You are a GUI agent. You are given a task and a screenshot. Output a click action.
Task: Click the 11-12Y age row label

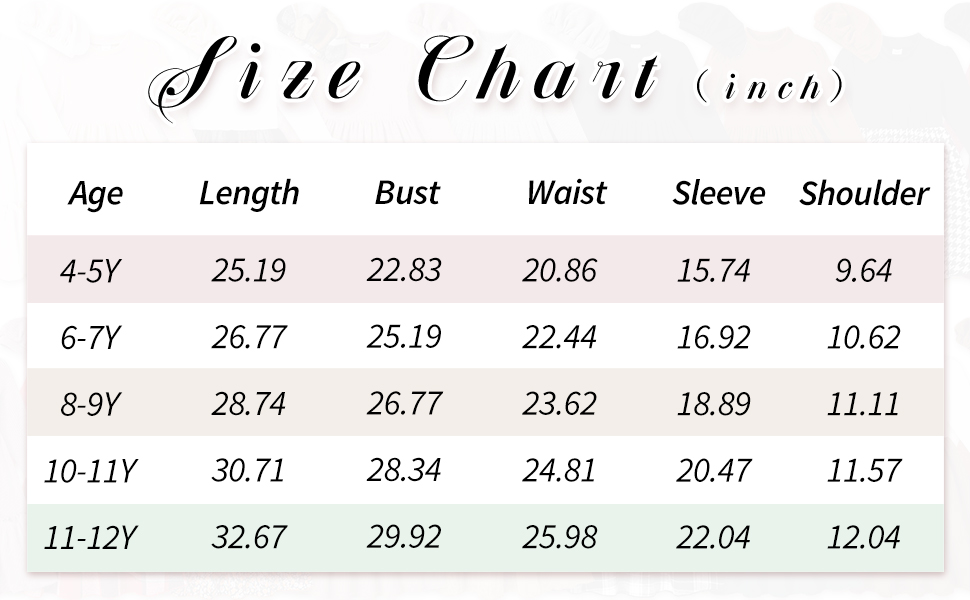tap(90, 538)
